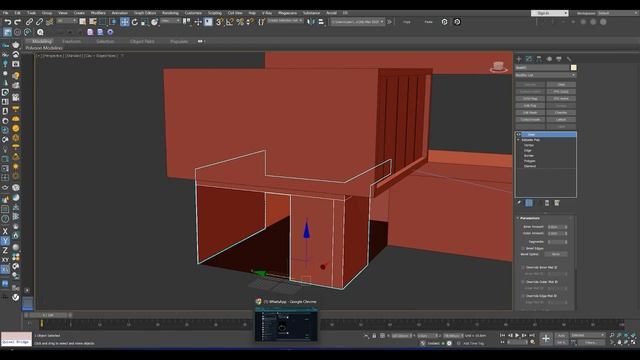This screenshot has height=360, width=640.
Task: Click the Align tool icon
Action: pyautogui.click(x=321, y=22)
